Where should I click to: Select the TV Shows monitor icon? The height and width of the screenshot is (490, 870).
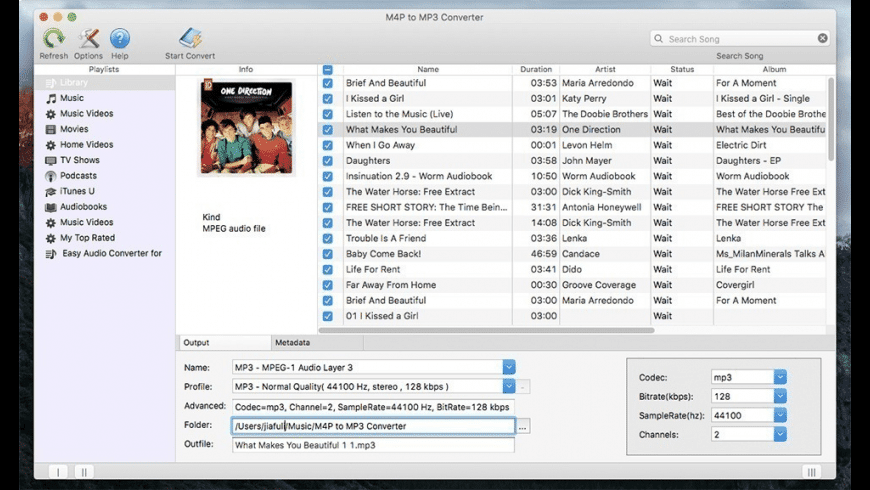coord(50,160)
